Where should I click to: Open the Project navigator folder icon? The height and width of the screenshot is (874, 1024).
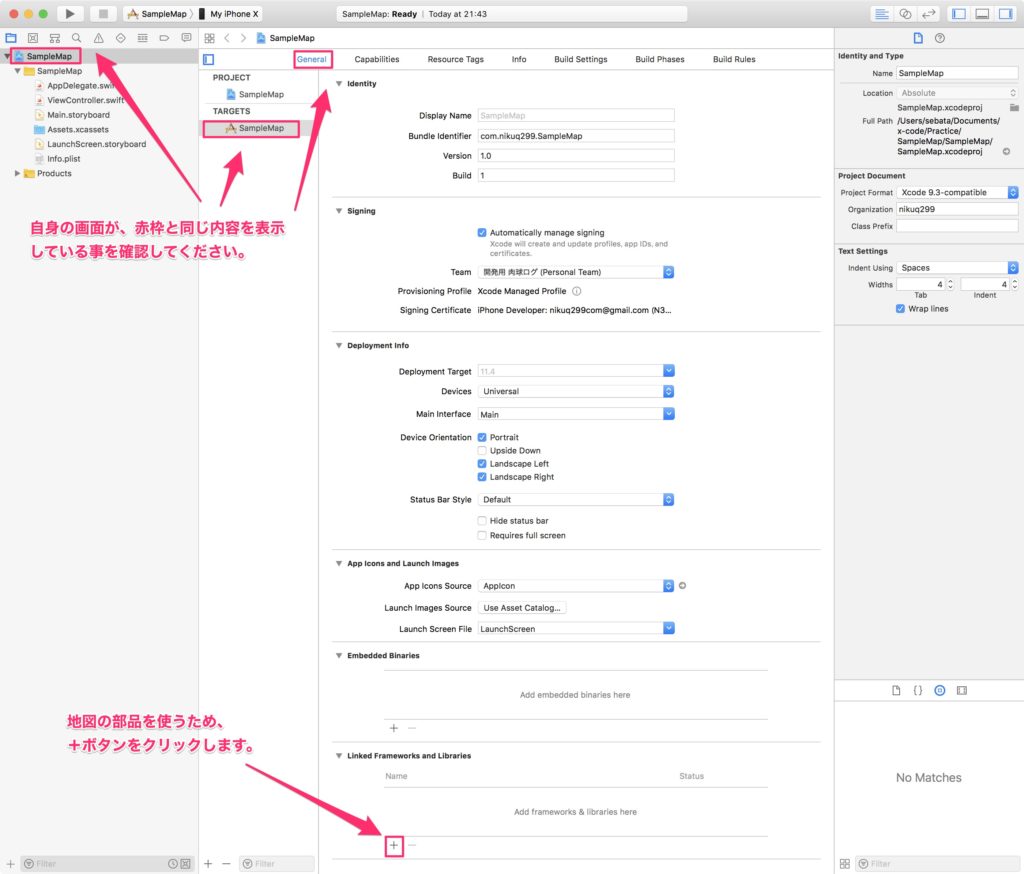pyautogui.click(x=11, y=38)
